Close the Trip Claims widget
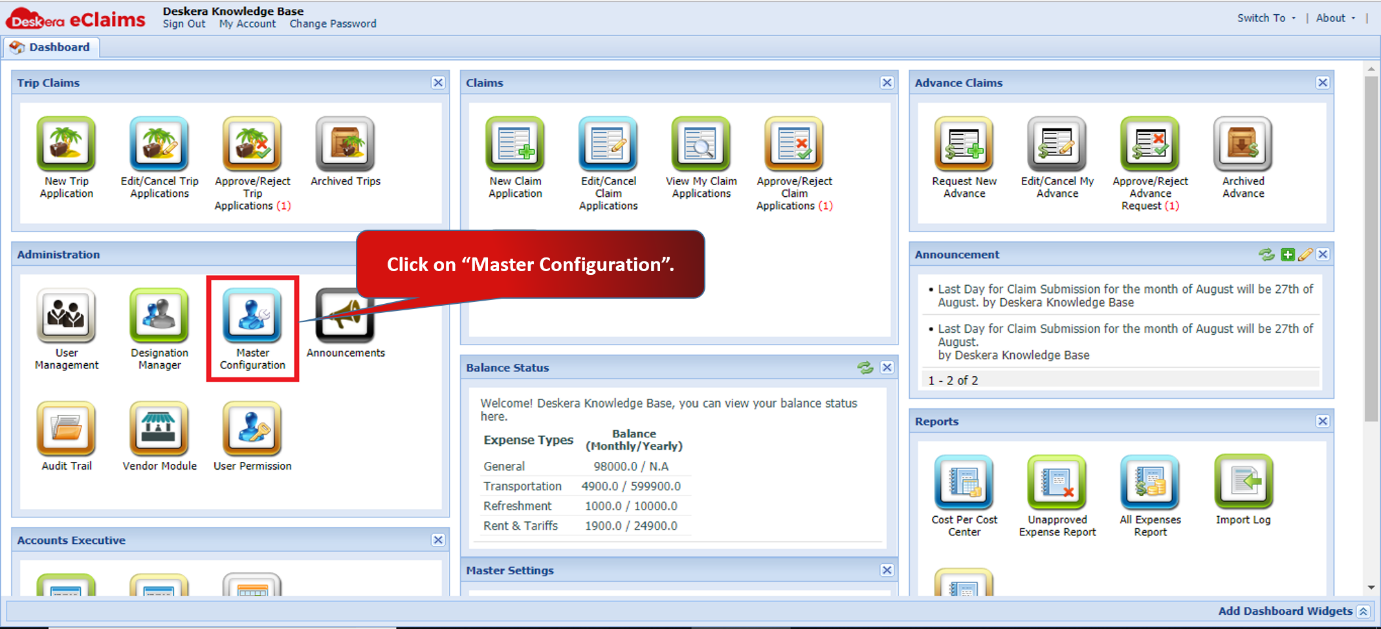The width and height of the screenshot is (1381, 629). pyautogui.click(x=438, y=83)
